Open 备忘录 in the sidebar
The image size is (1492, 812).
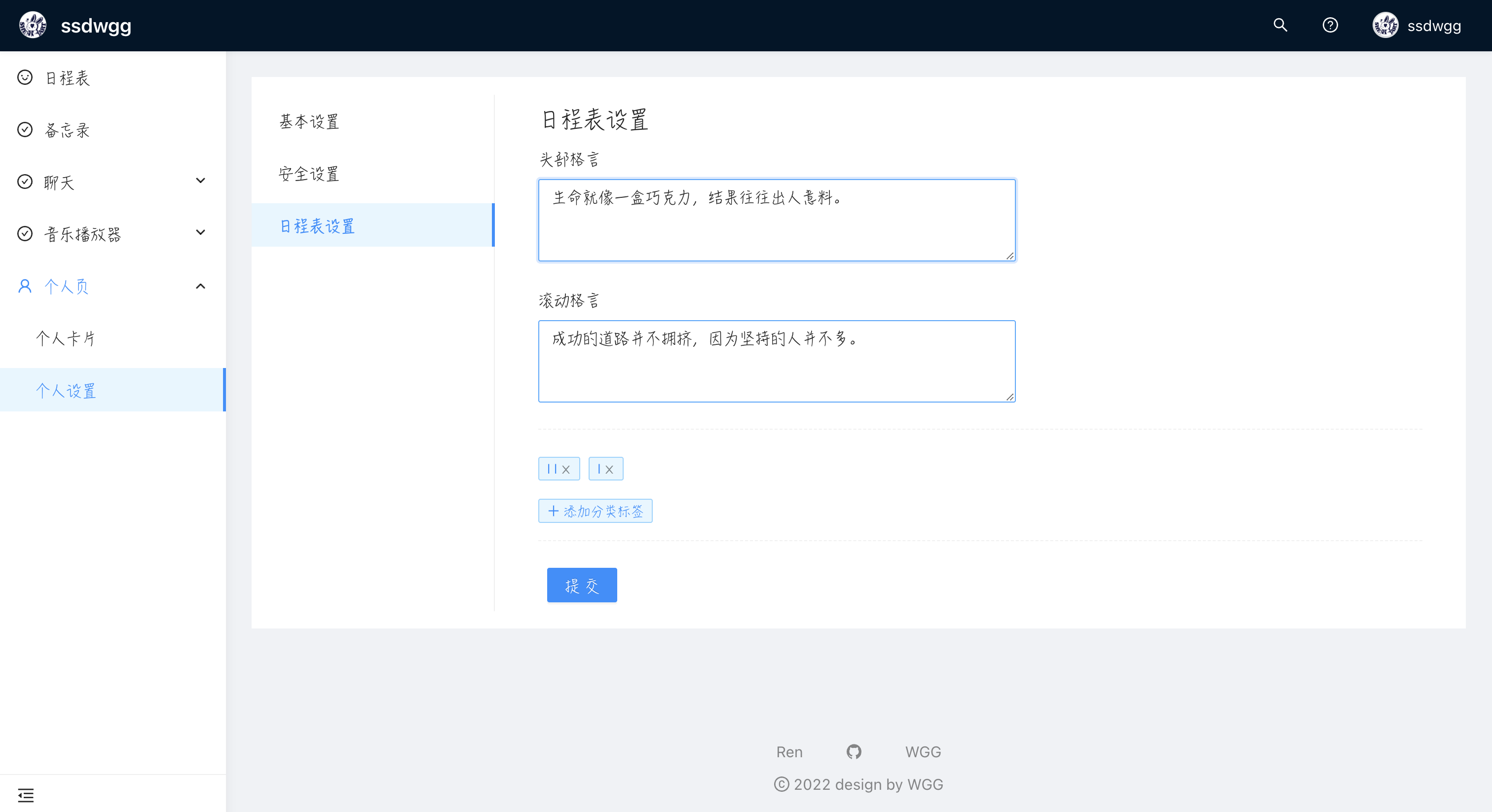click(67, 130)
